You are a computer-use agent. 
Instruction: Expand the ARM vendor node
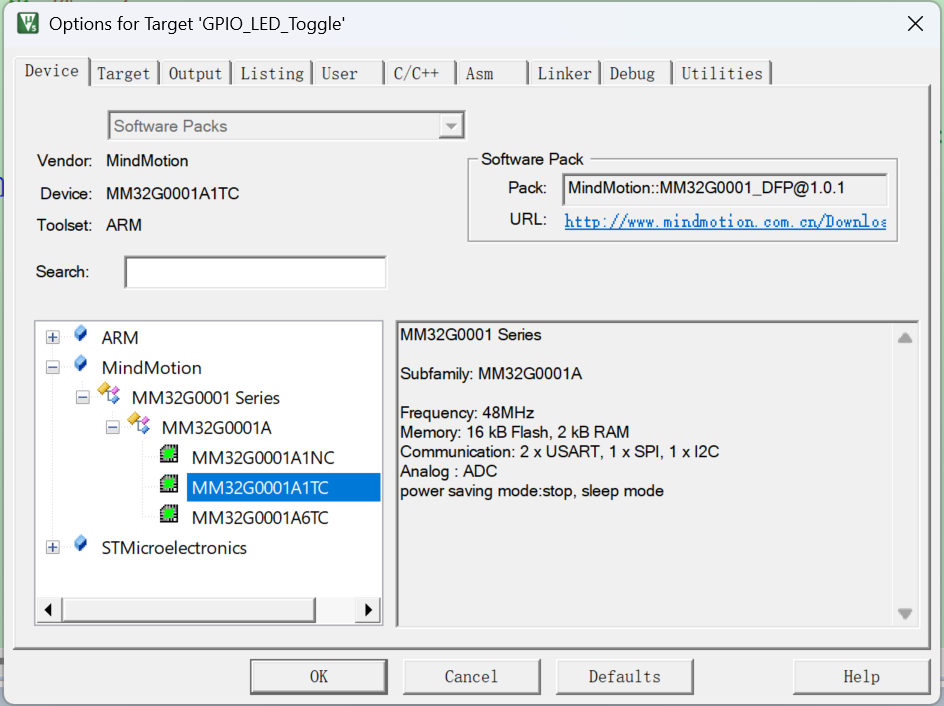pyautogui.click(x=53, y=338)
